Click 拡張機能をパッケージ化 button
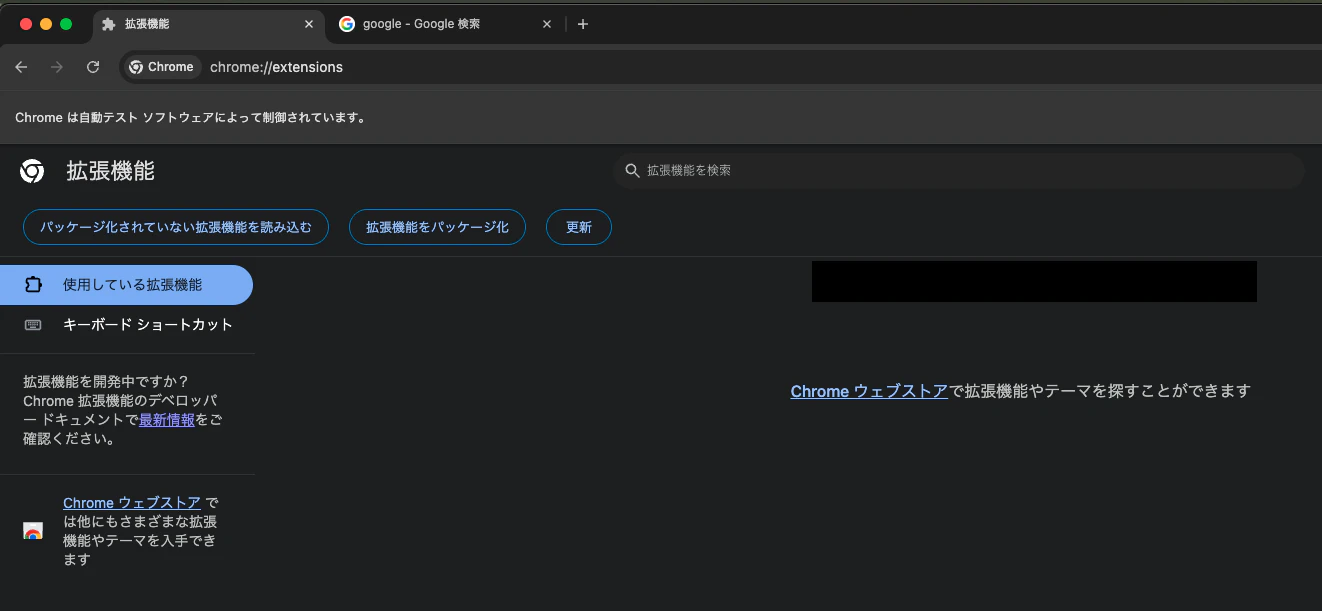 [437, 227]
